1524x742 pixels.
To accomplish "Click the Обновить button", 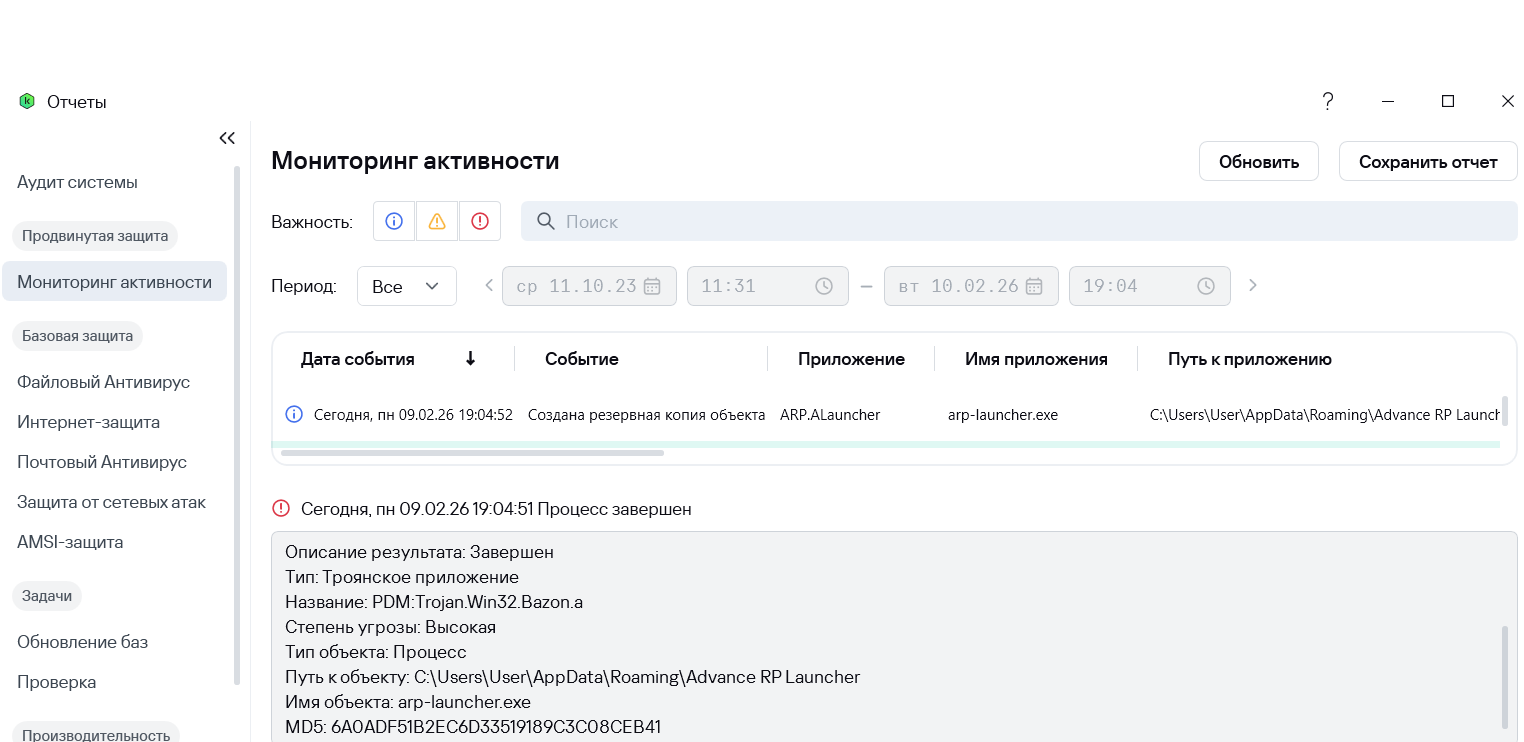I will pyautogui.click(x=1258, y=162).
